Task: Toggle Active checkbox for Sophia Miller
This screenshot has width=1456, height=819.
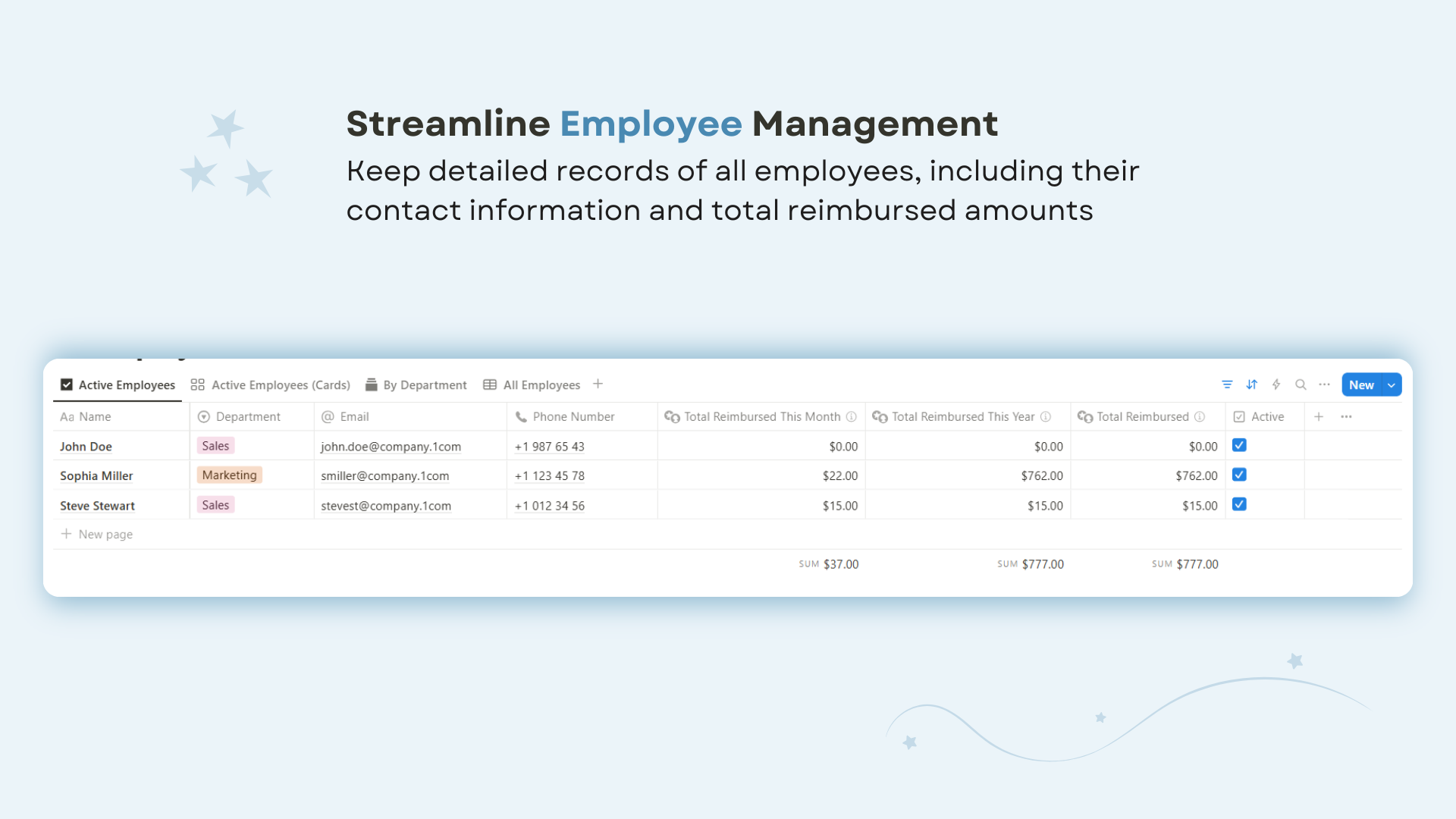Action: 1239,475
